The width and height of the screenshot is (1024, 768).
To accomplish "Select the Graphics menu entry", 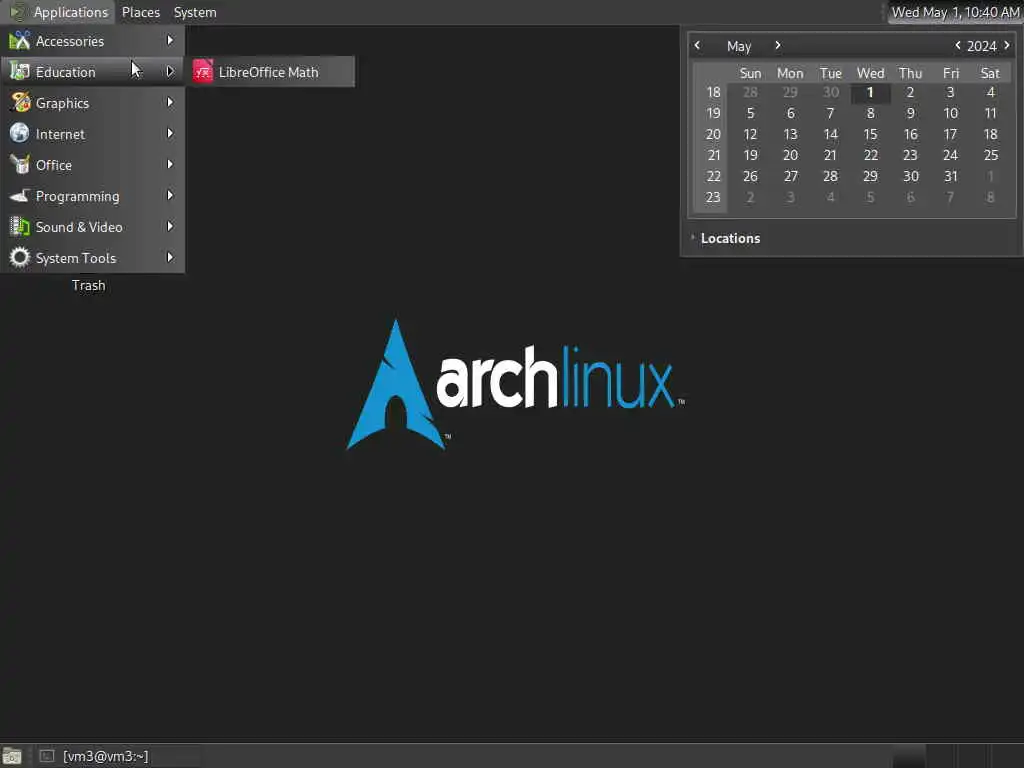I will click(93, 103).
